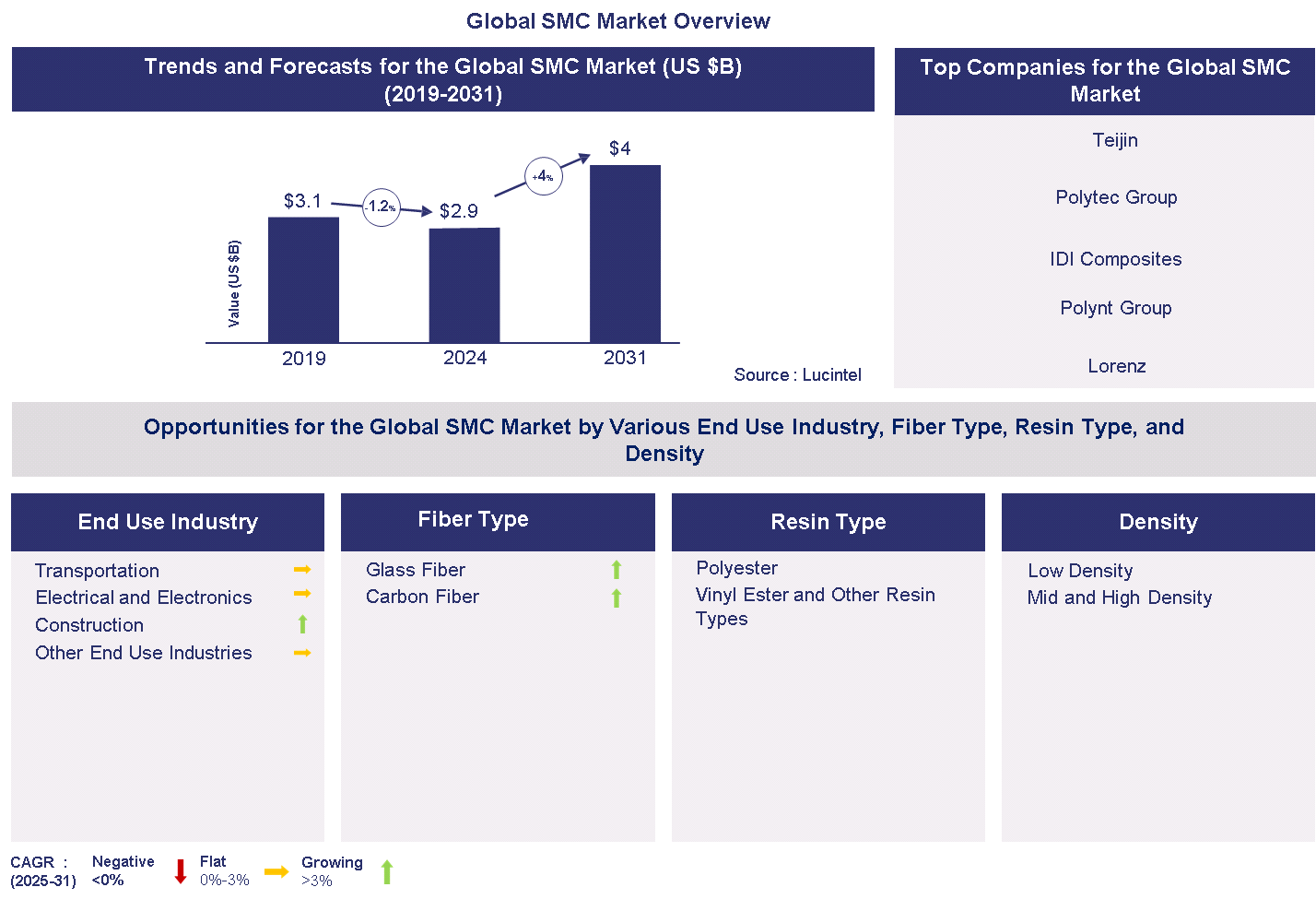Click the green growth arrow beside Construction

click(302, 624)
